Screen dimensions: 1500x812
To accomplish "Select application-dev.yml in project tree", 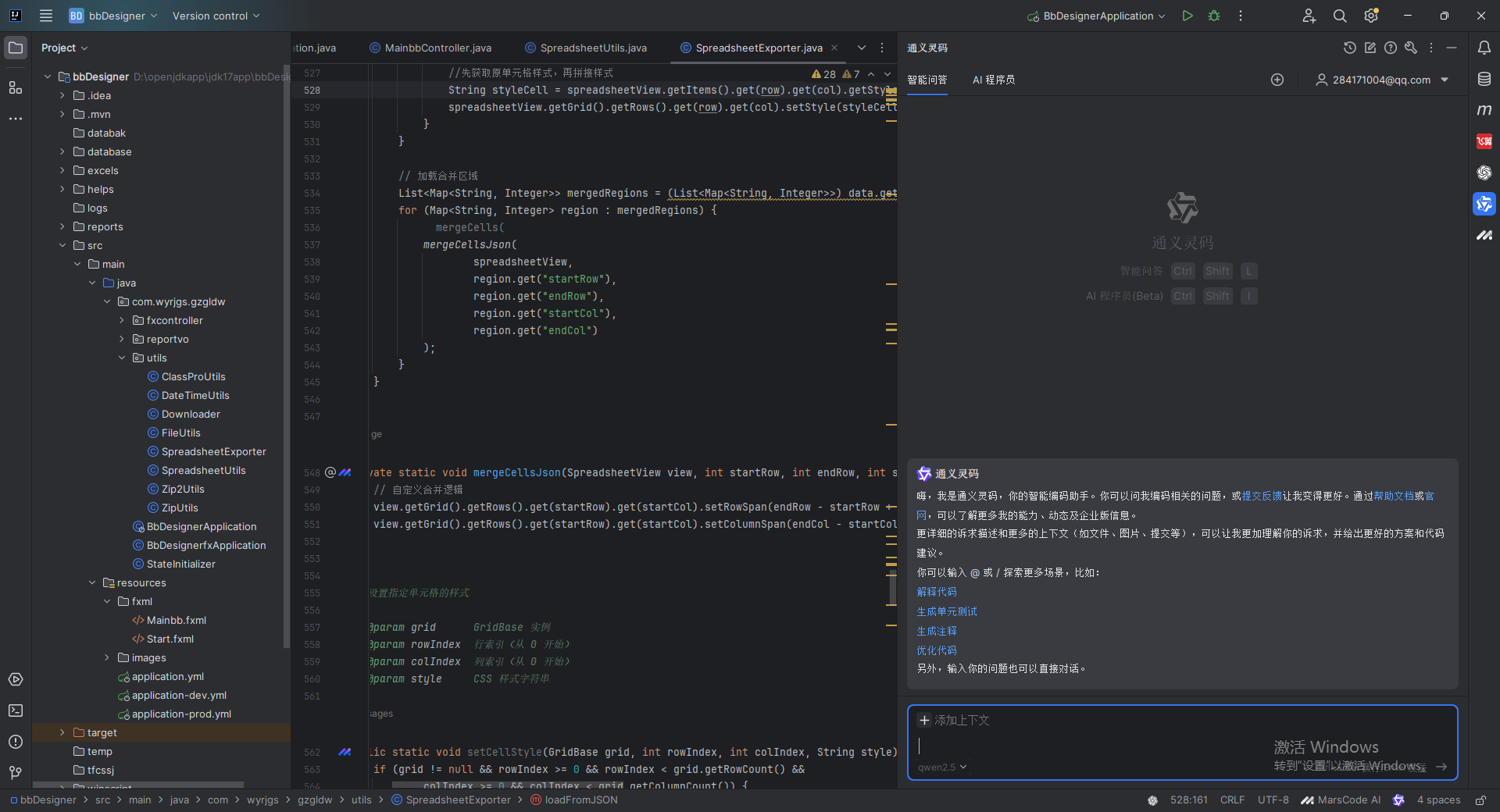I will pos(179,695).
